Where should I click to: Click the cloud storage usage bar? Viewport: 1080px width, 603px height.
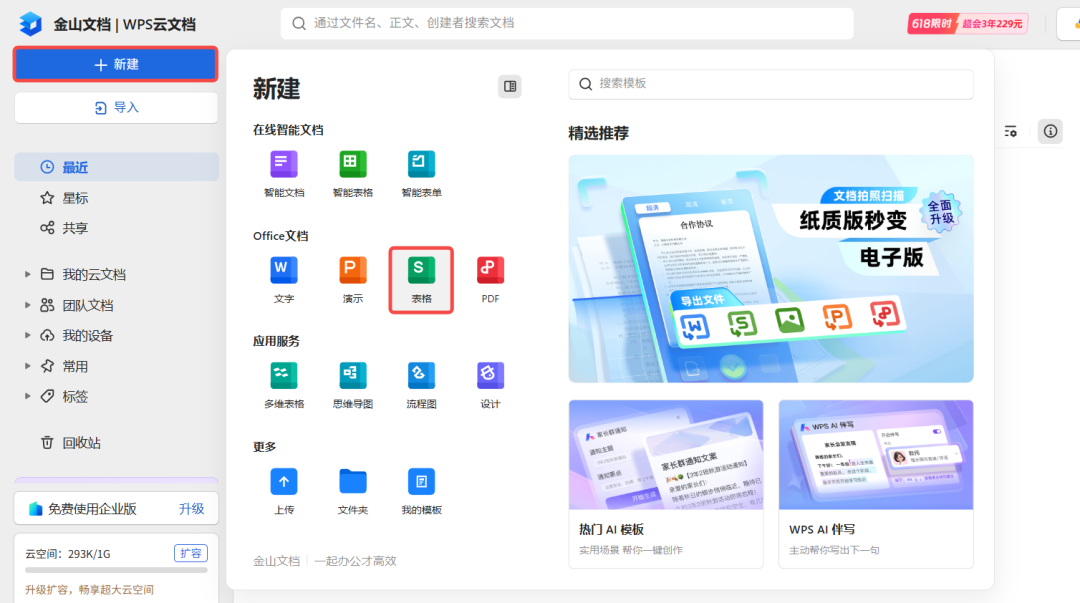116,570
